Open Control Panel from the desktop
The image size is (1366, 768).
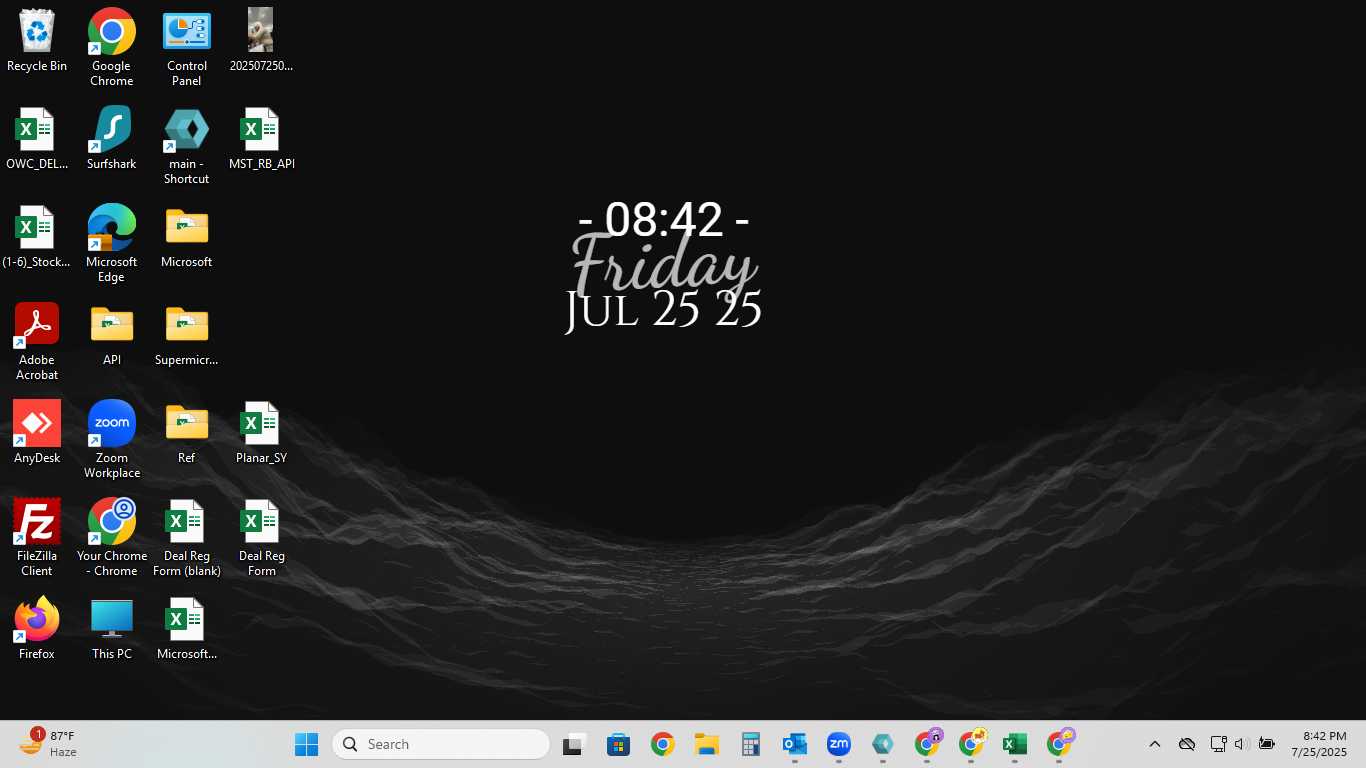coord(187,47)
